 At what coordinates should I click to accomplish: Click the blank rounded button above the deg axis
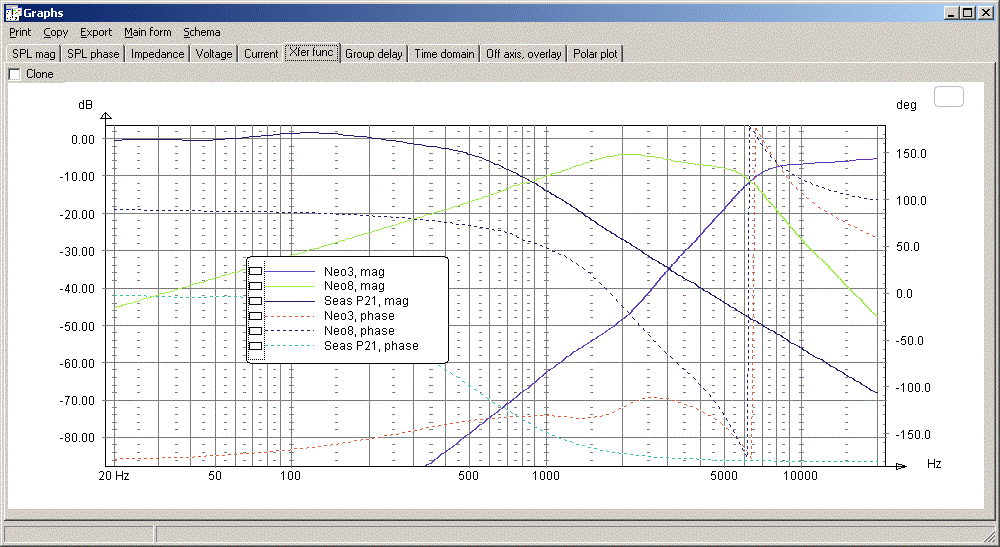948,96
